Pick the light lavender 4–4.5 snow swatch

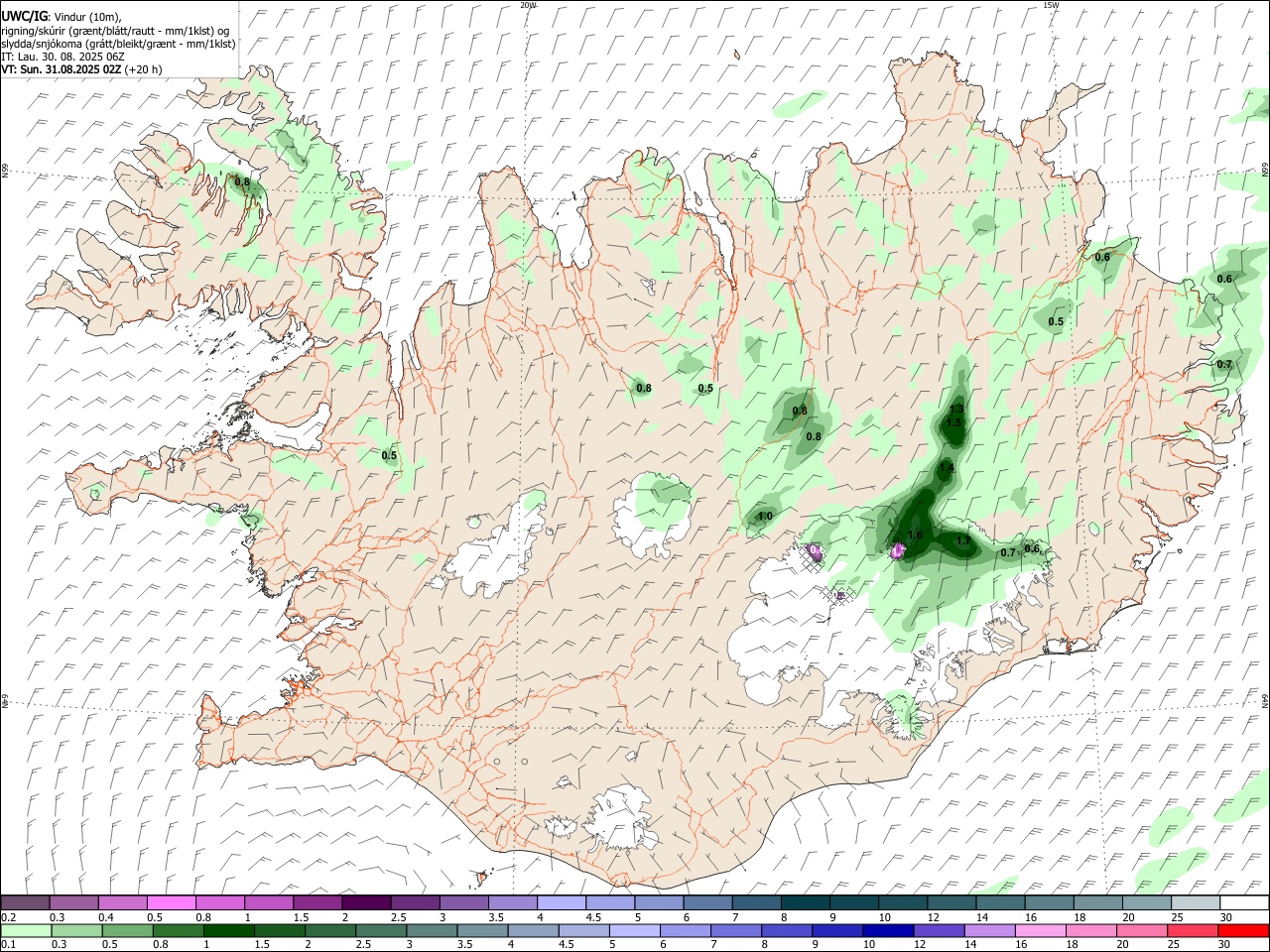[561, 902]
